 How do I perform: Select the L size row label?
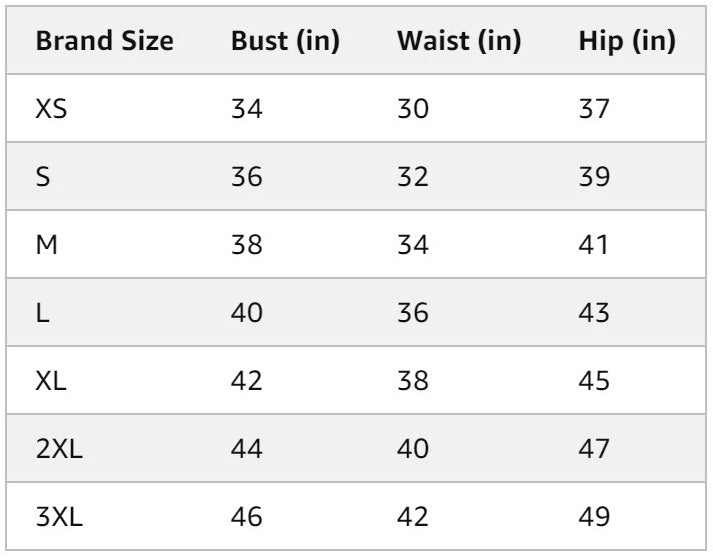point(41,313)
